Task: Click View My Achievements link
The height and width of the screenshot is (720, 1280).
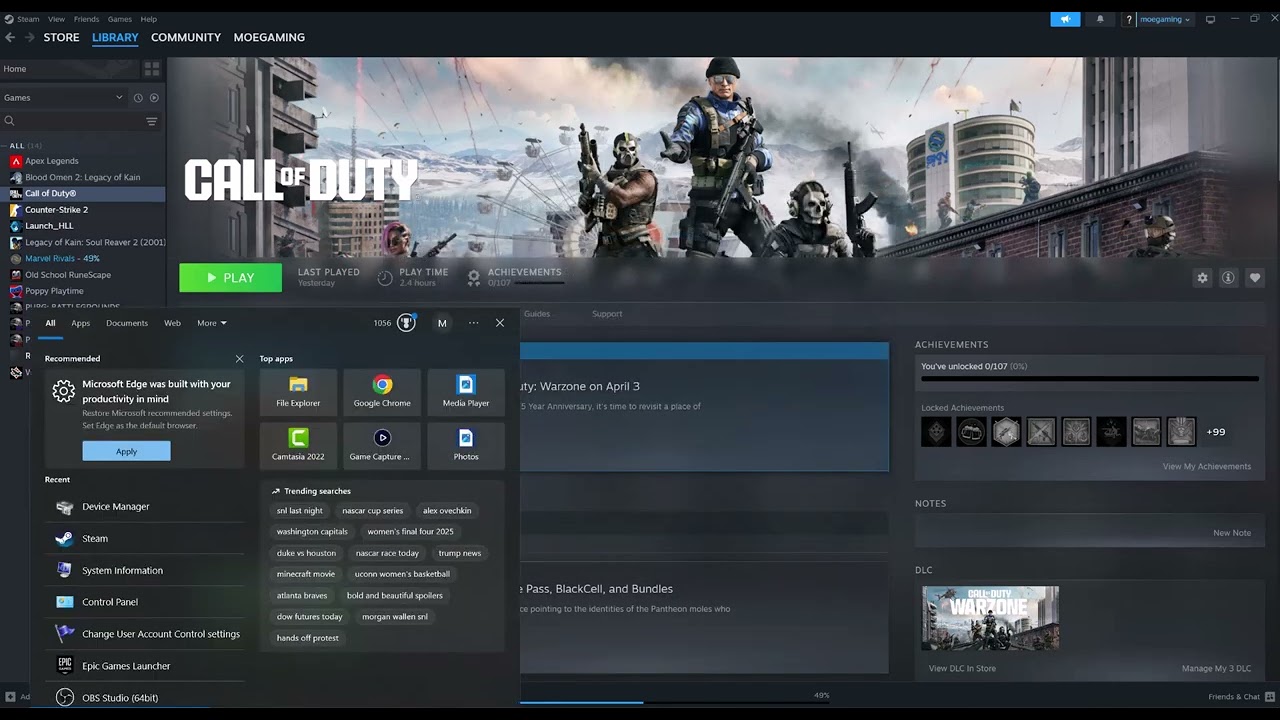Action: [x=1206, y=467]
